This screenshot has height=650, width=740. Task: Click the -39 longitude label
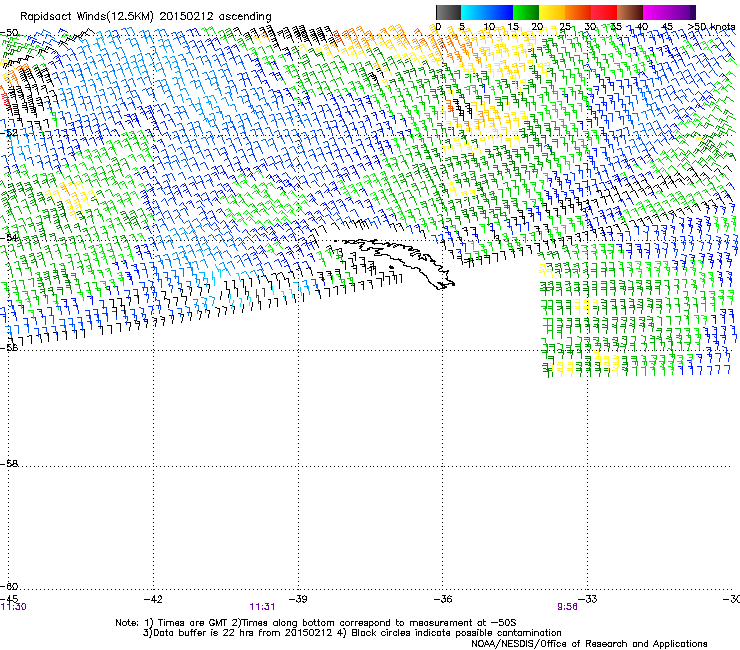(298, 599)
